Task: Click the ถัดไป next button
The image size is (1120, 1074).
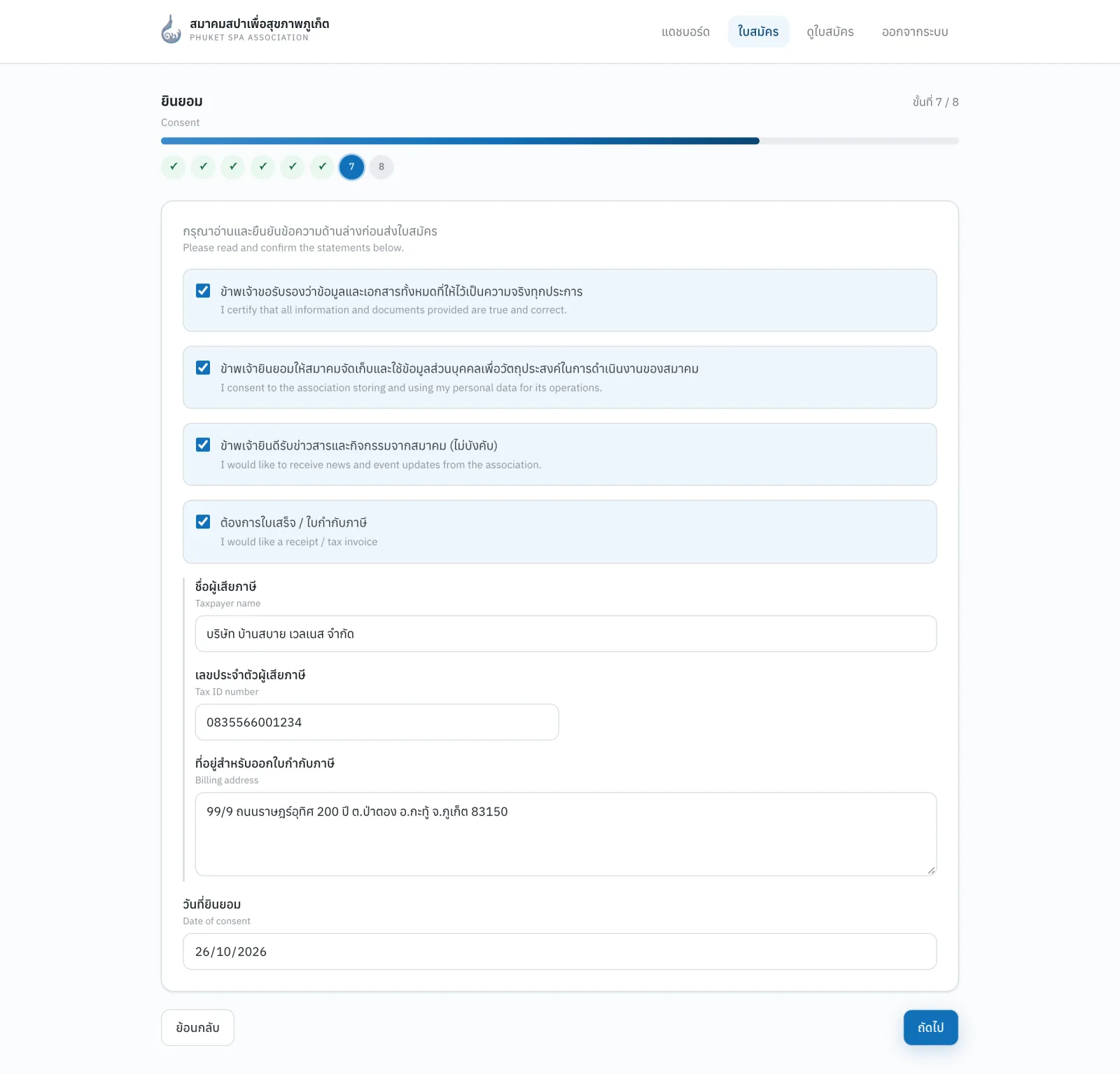Action: coord(930,1027)
